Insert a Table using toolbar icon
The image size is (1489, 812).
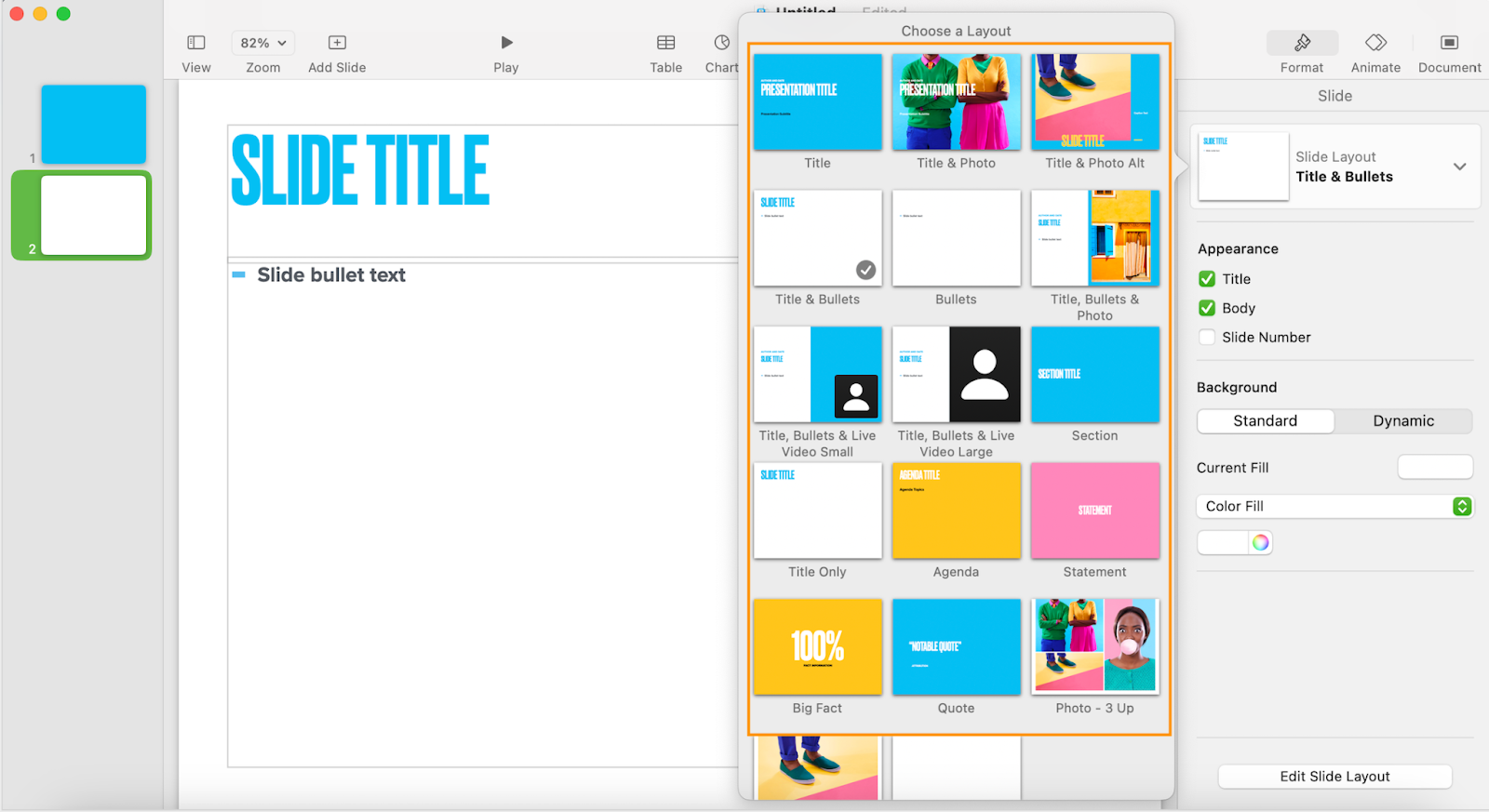pos(665,43)
